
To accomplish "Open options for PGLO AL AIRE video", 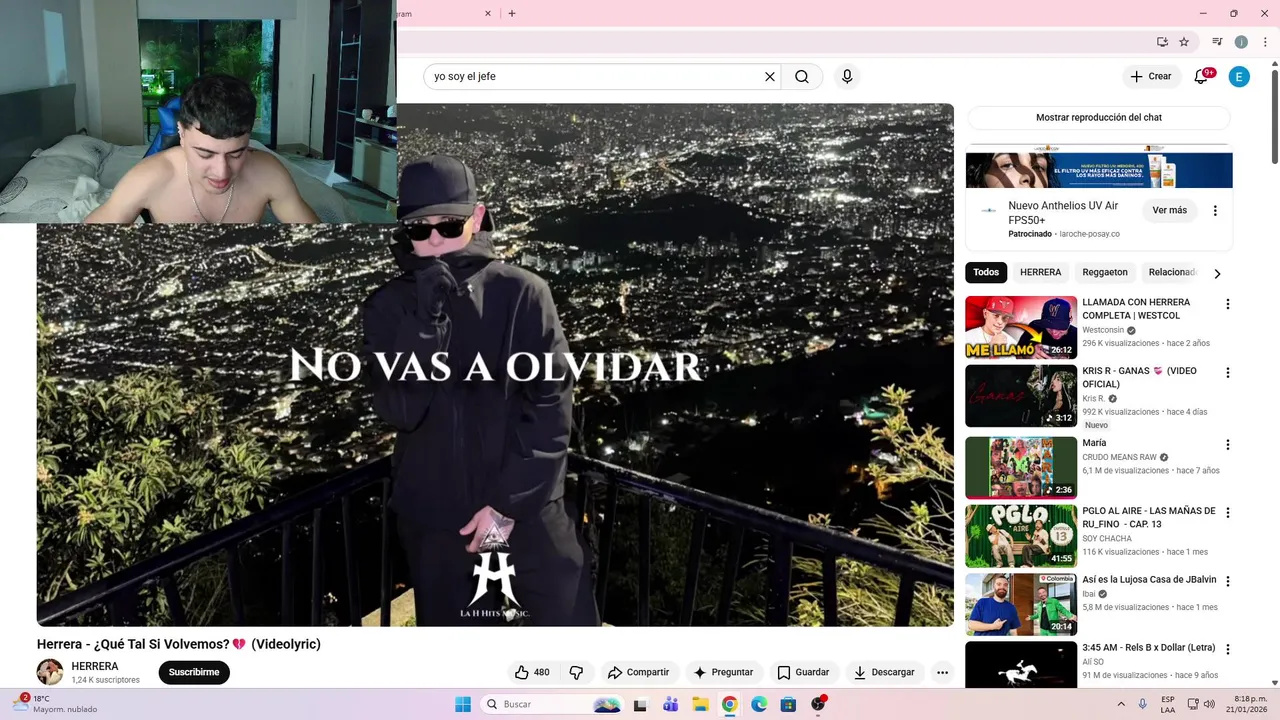I will click(x=1228, y=513).
